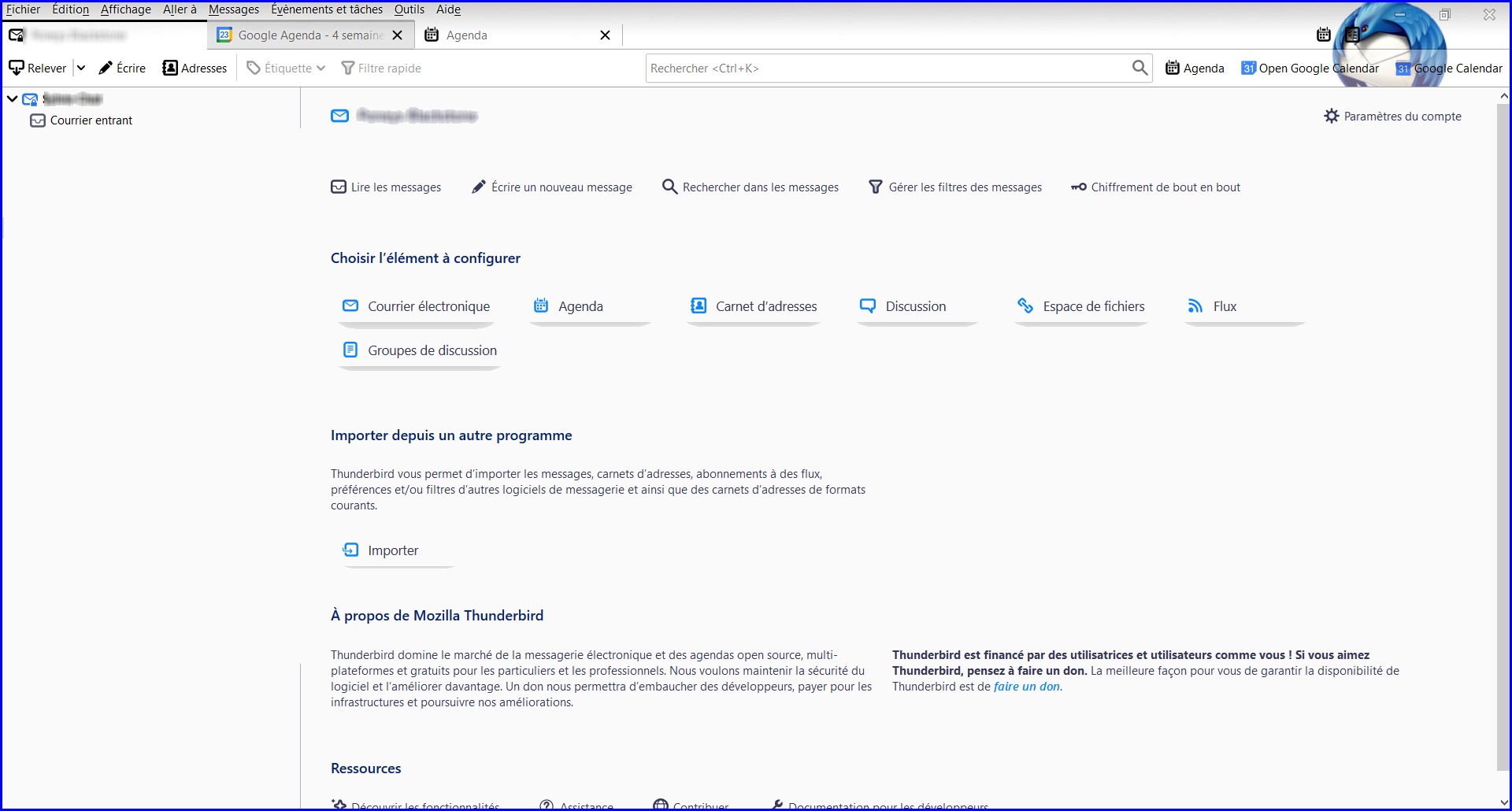
Task: Set up Carnet d'adresses
Action: click(754, 306)
